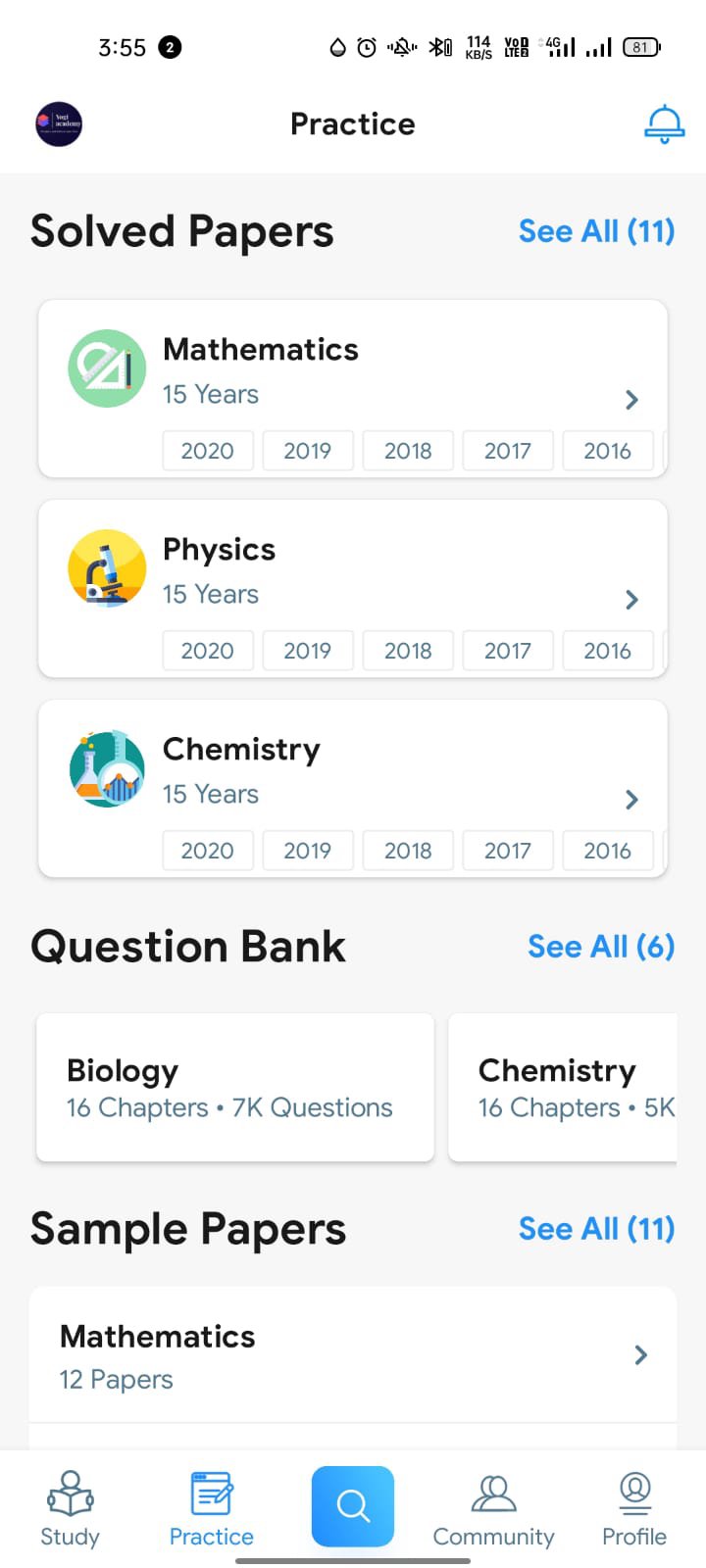Tap the Chemistry flask subject icon

(107, 768)
